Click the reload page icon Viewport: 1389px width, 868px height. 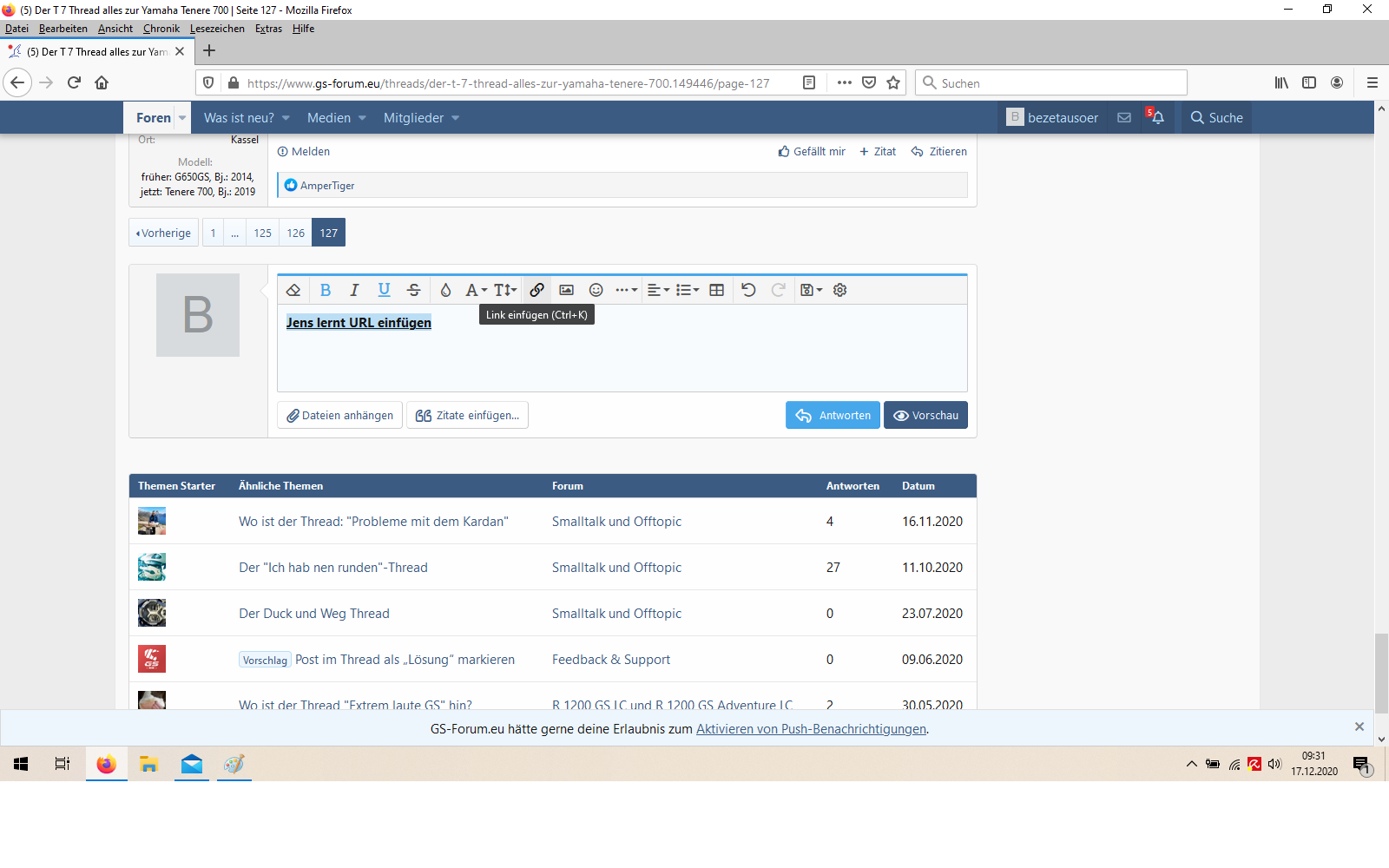74,82
